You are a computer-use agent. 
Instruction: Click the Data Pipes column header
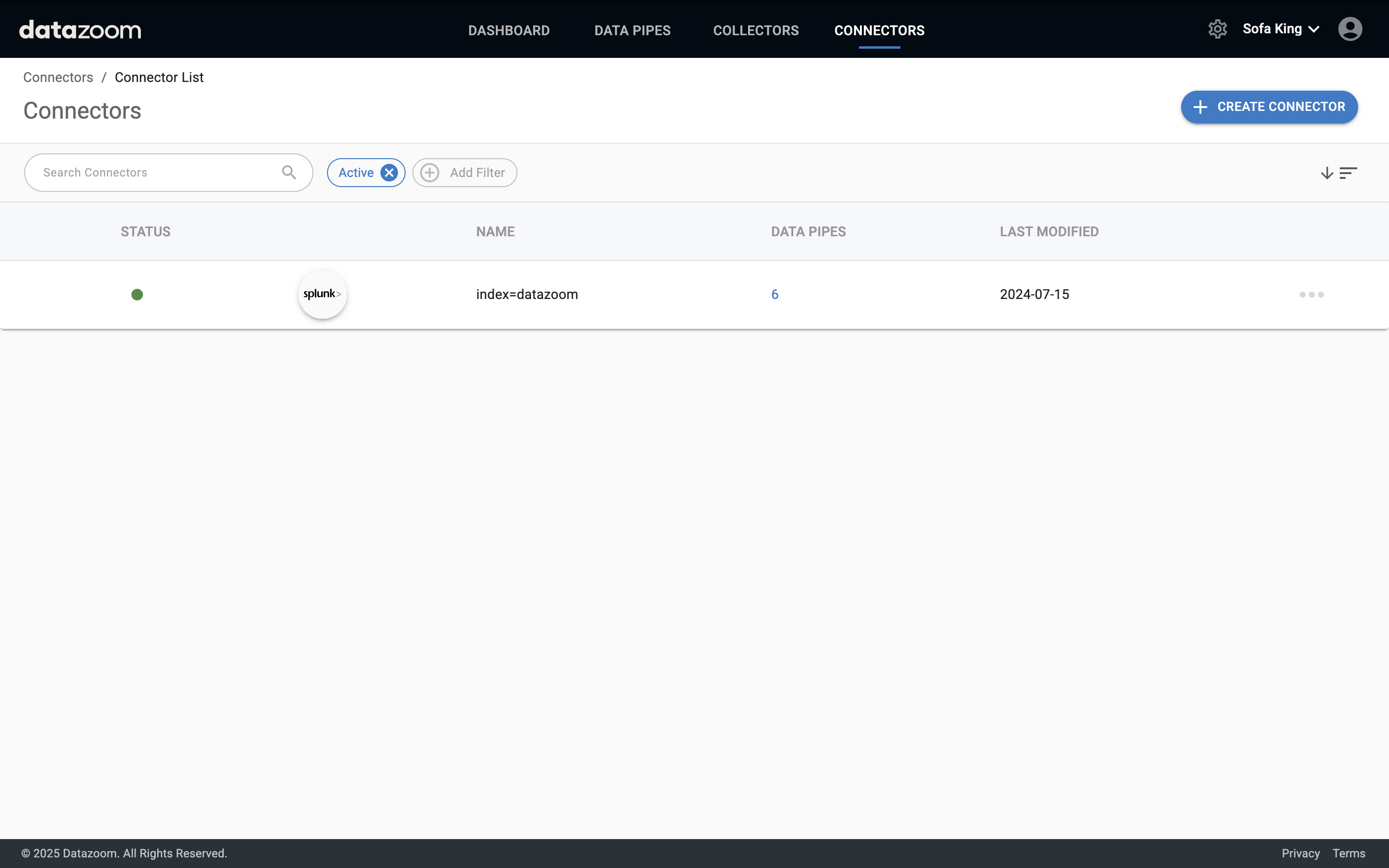(x=808, y=231)
